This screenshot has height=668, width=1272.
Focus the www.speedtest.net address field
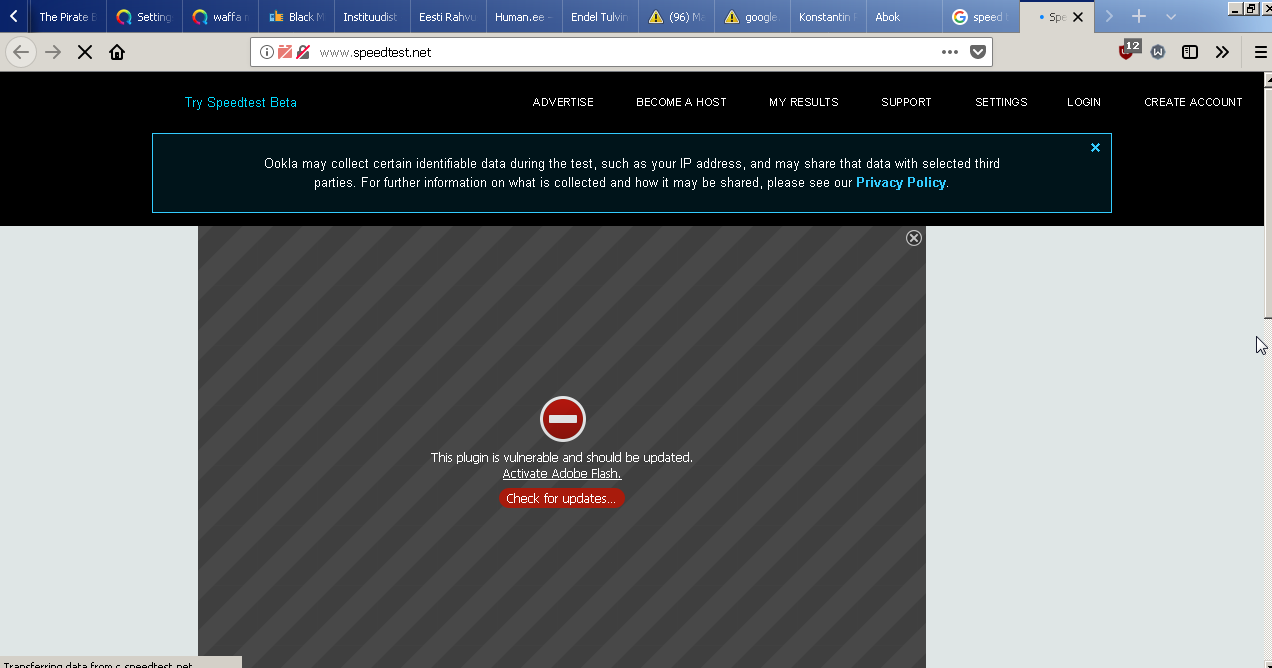coord(620,52)
